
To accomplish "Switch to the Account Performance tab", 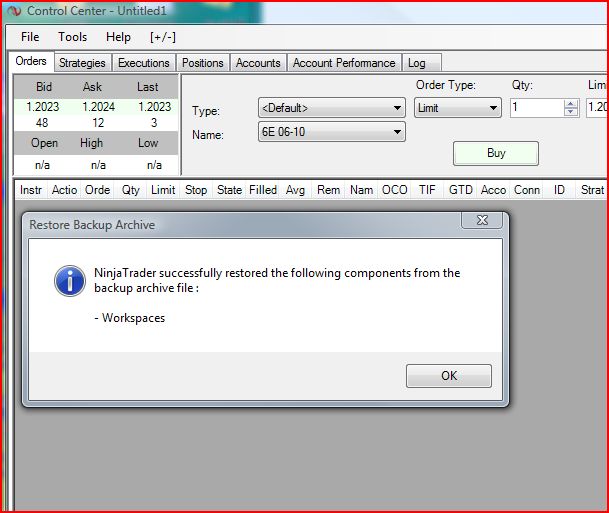I will (344, 63).
